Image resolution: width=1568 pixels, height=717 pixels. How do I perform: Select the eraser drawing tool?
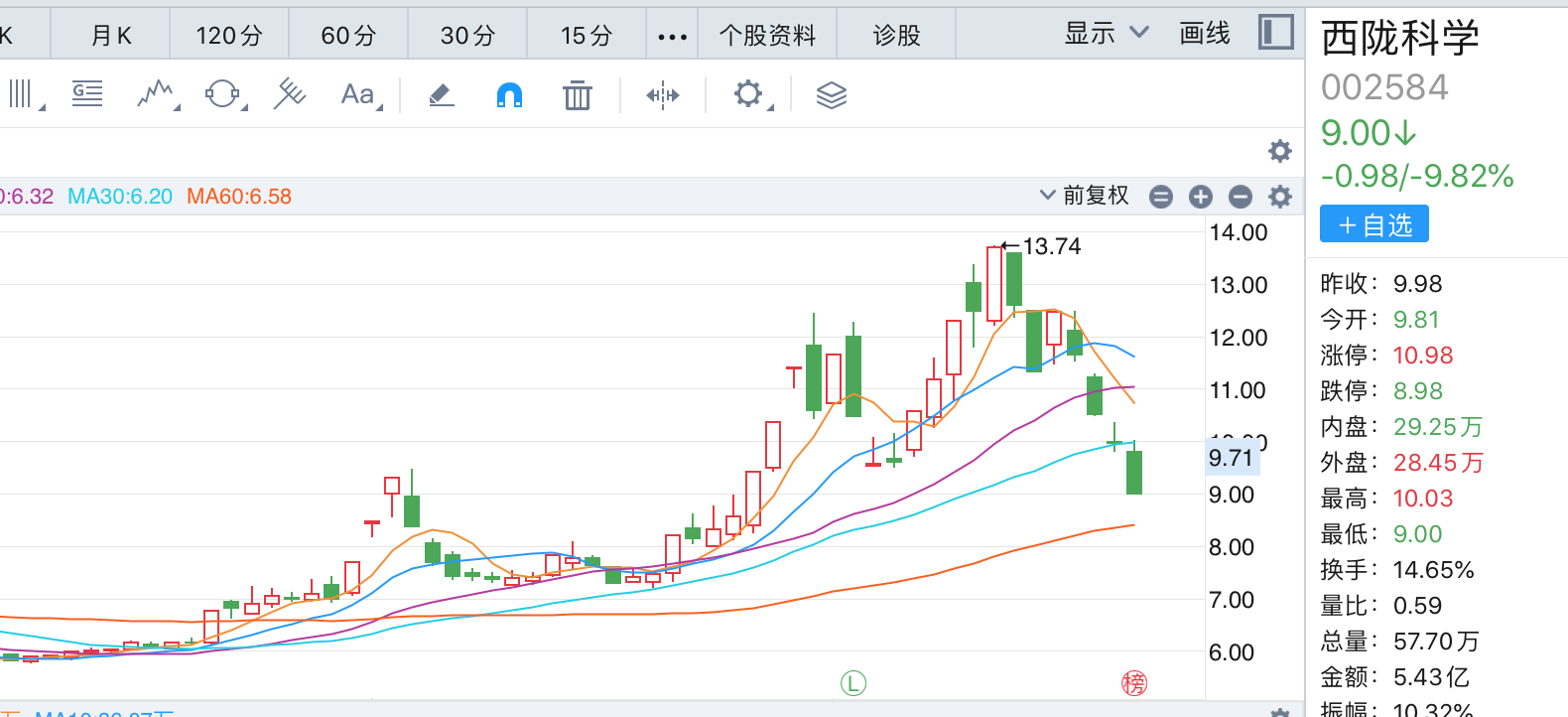(x=441, y=95)
